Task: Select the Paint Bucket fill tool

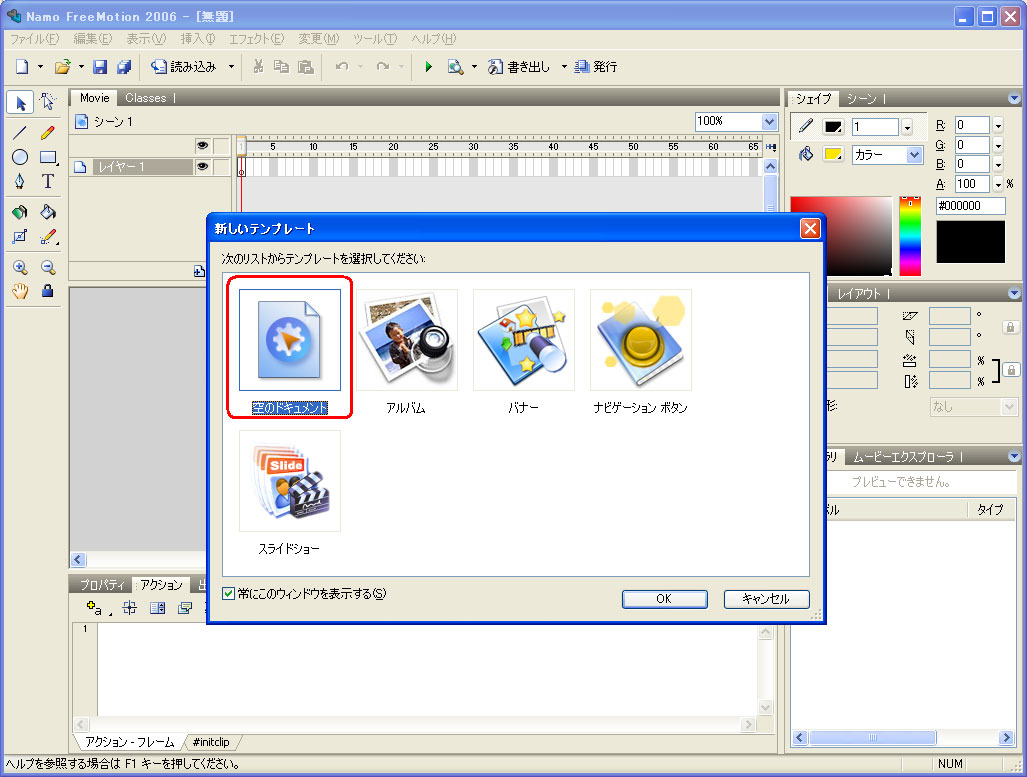Action: pyautogui.click(x=48, y=212)
